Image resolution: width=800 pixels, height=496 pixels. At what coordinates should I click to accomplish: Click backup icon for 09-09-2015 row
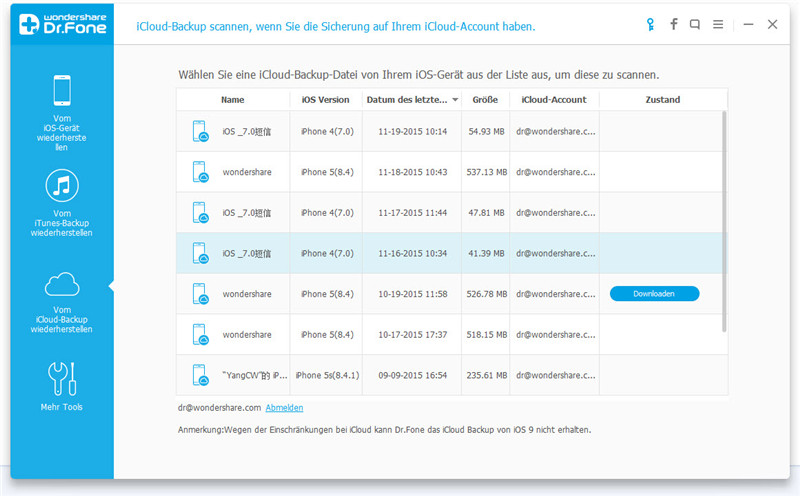[x=201, y=375]
